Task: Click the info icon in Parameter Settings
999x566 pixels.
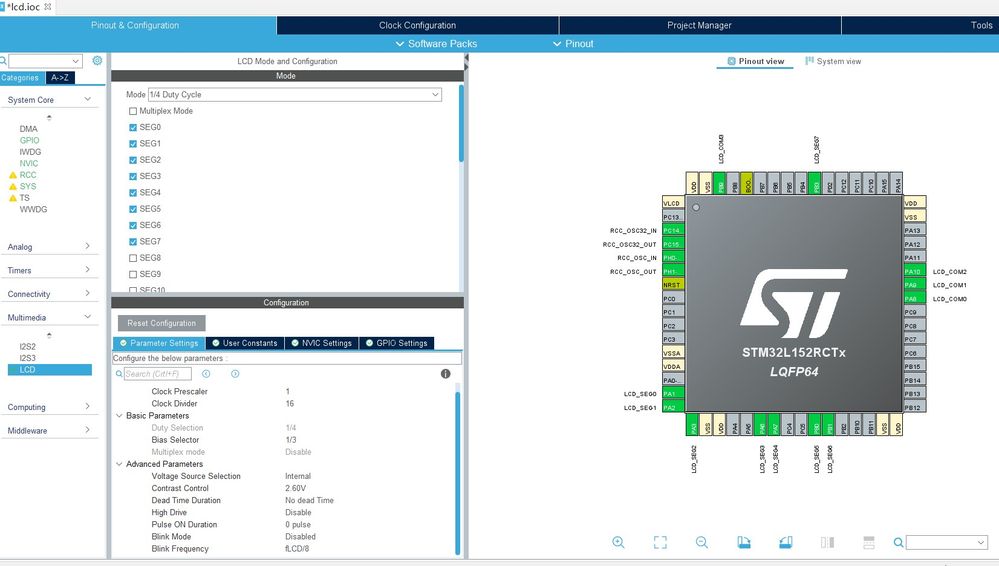Action: tap(445, 374)
